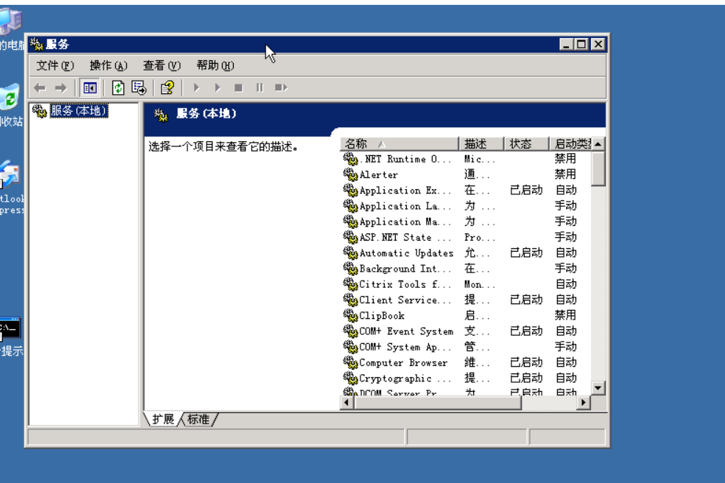Image resolution: width=725 pixels, height=483 pixels.
Task: Click the ClipBook service gear icon
Action: point(350,316)
